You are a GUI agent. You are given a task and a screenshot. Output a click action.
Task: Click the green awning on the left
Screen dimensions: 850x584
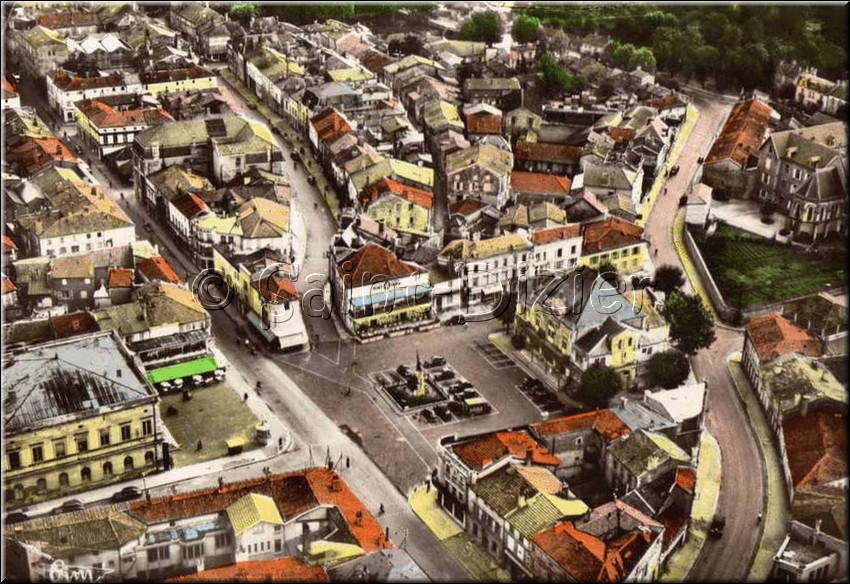tap(185, 368)
